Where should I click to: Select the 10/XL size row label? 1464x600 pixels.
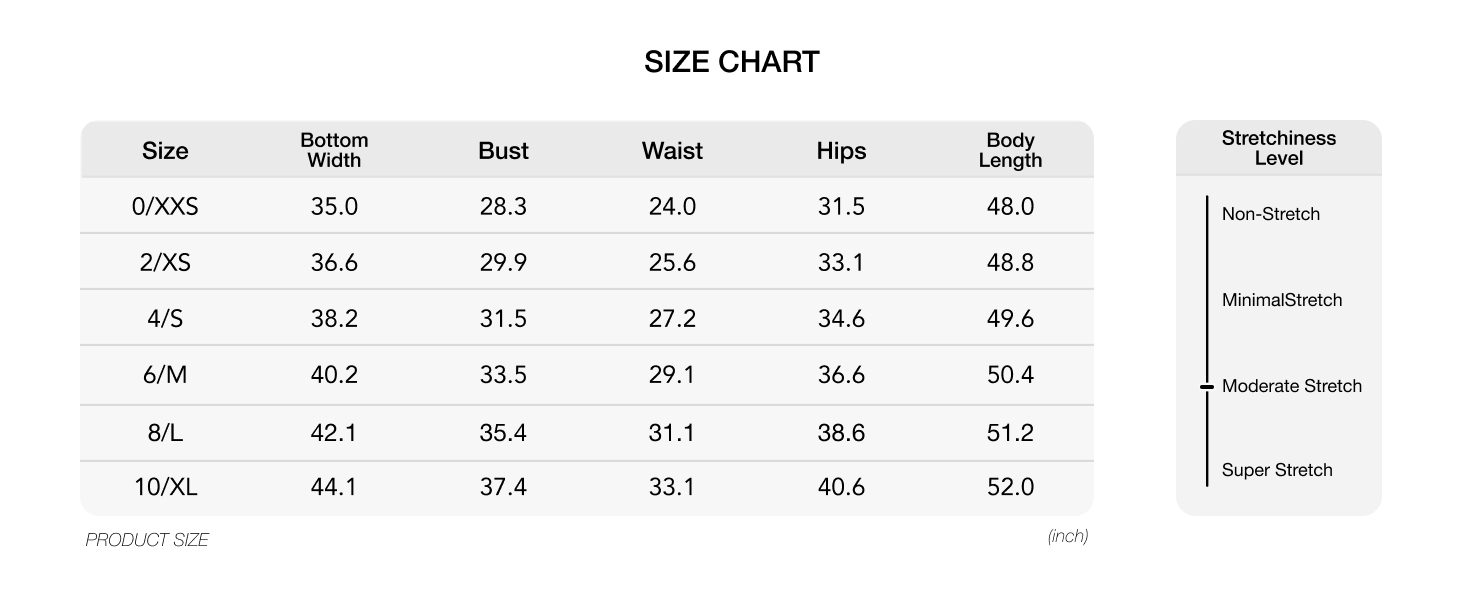click(x=165, y=487)
